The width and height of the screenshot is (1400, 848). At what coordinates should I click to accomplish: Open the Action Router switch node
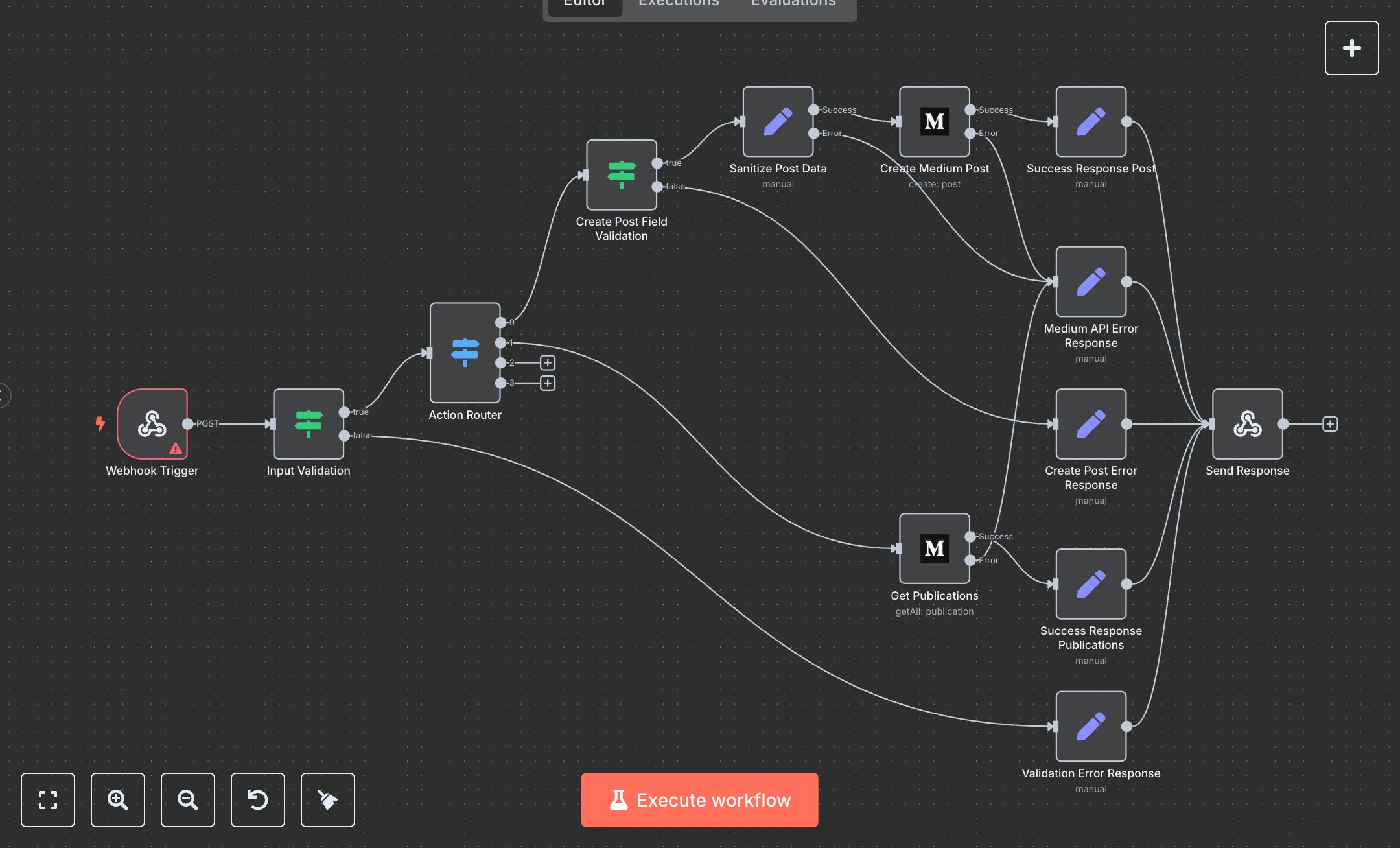465,353
